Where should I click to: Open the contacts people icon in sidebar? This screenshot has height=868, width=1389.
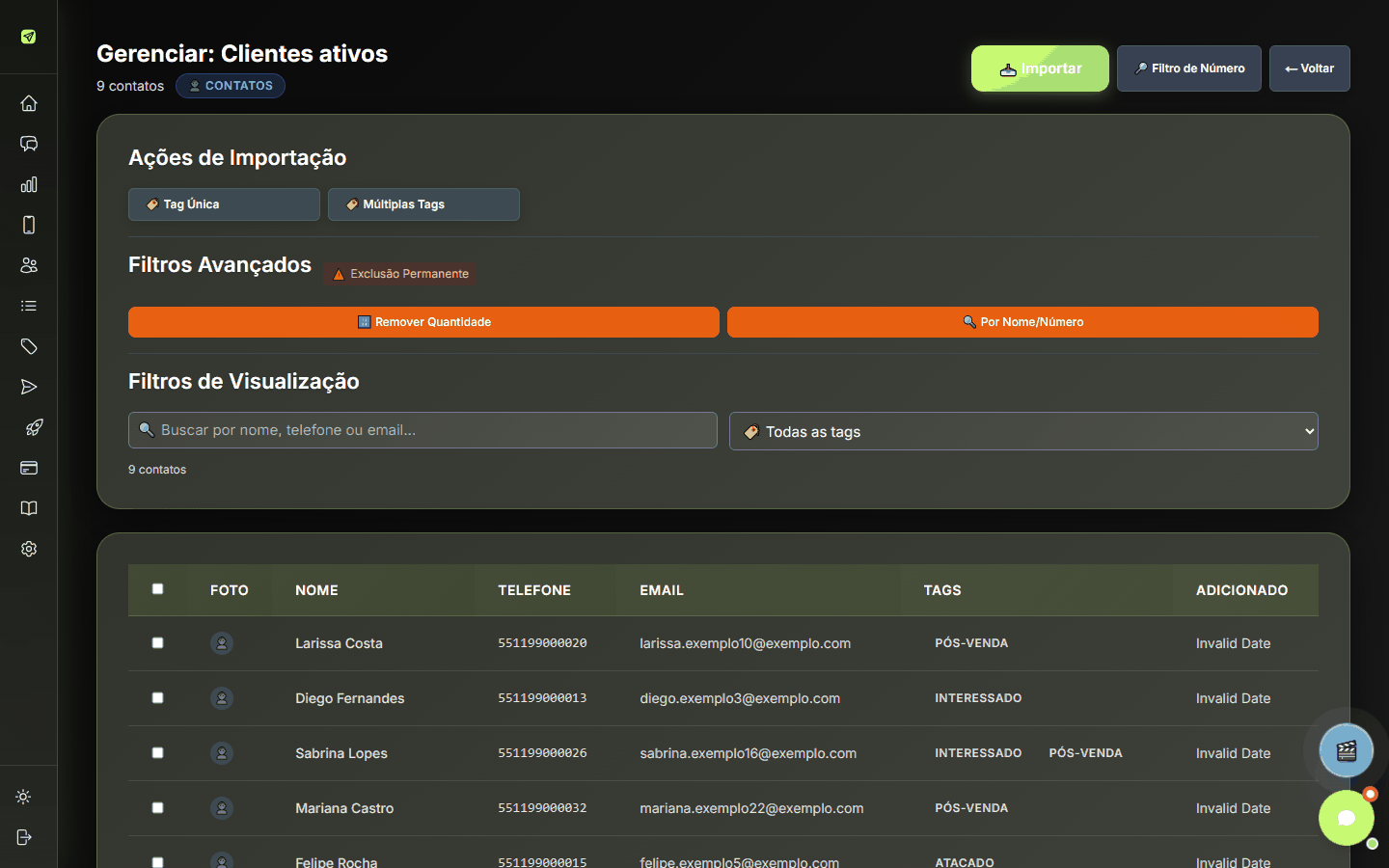click(x=29, y=265)
